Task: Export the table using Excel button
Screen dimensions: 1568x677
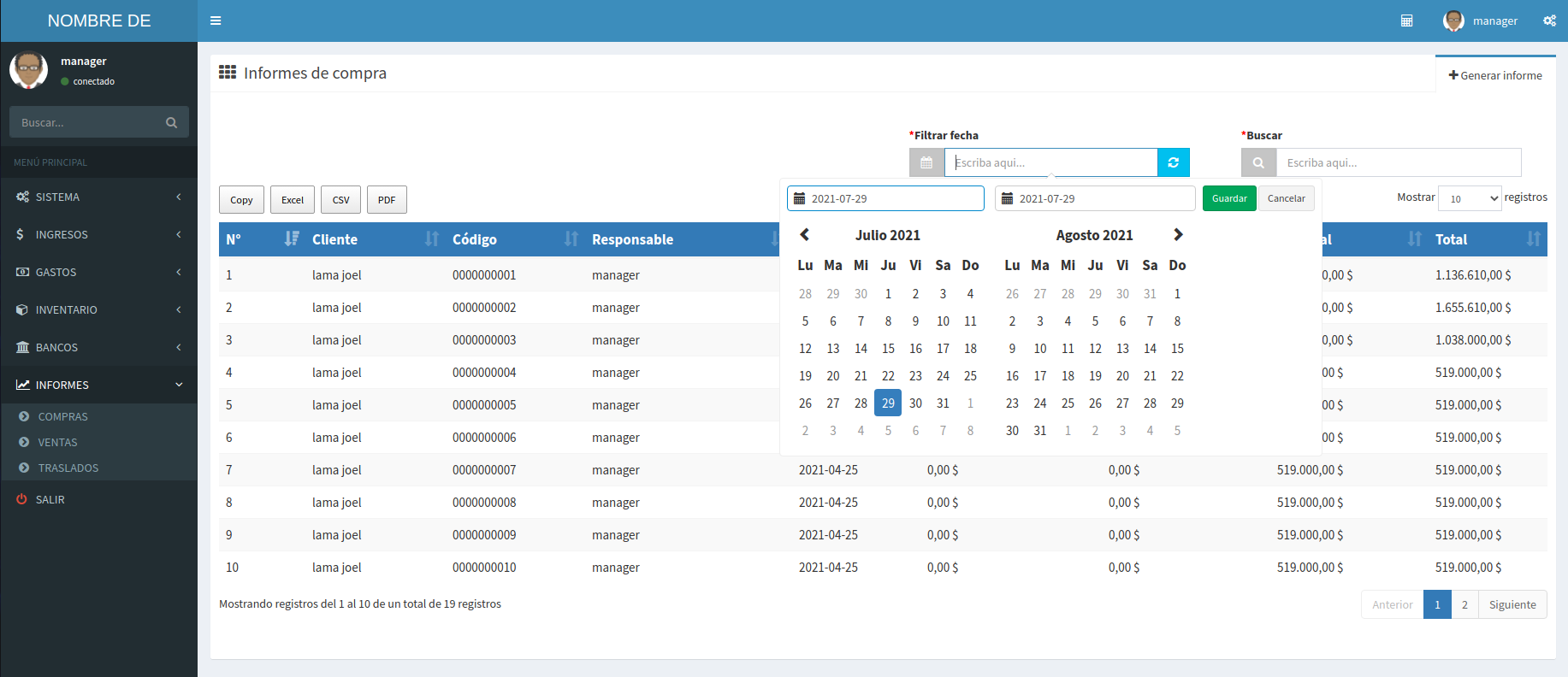Action: pyautogui.click(x=293, y=200)
